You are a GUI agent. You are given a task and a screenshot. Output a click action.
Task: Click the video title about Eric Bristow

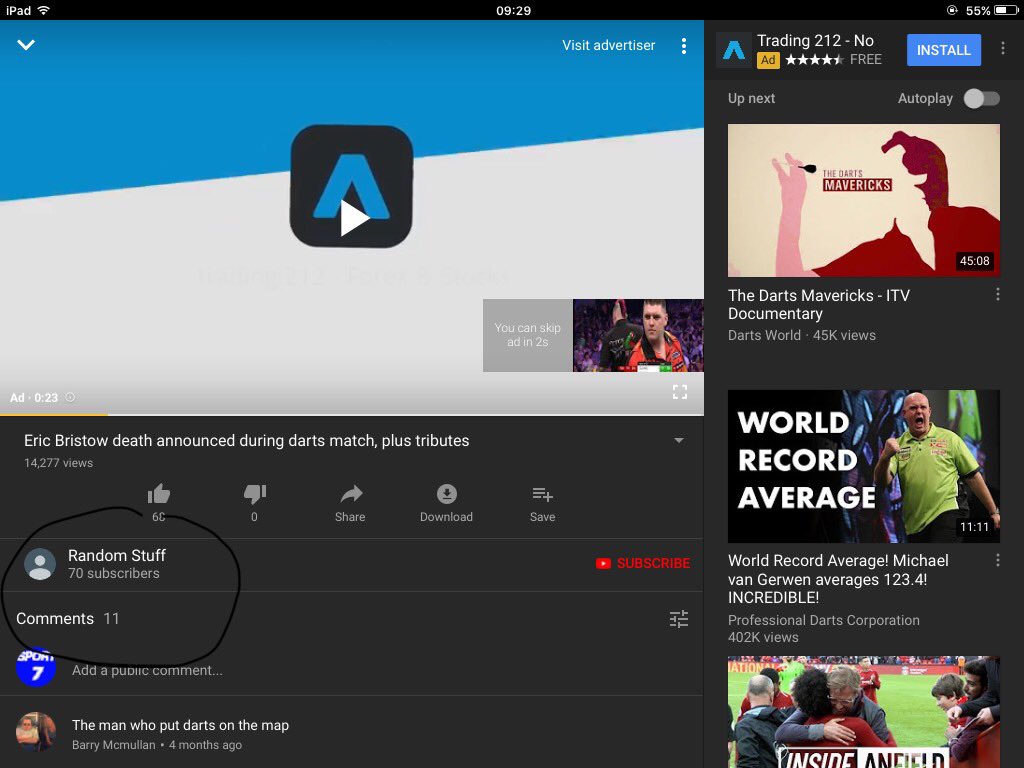[x=247, y=441]
